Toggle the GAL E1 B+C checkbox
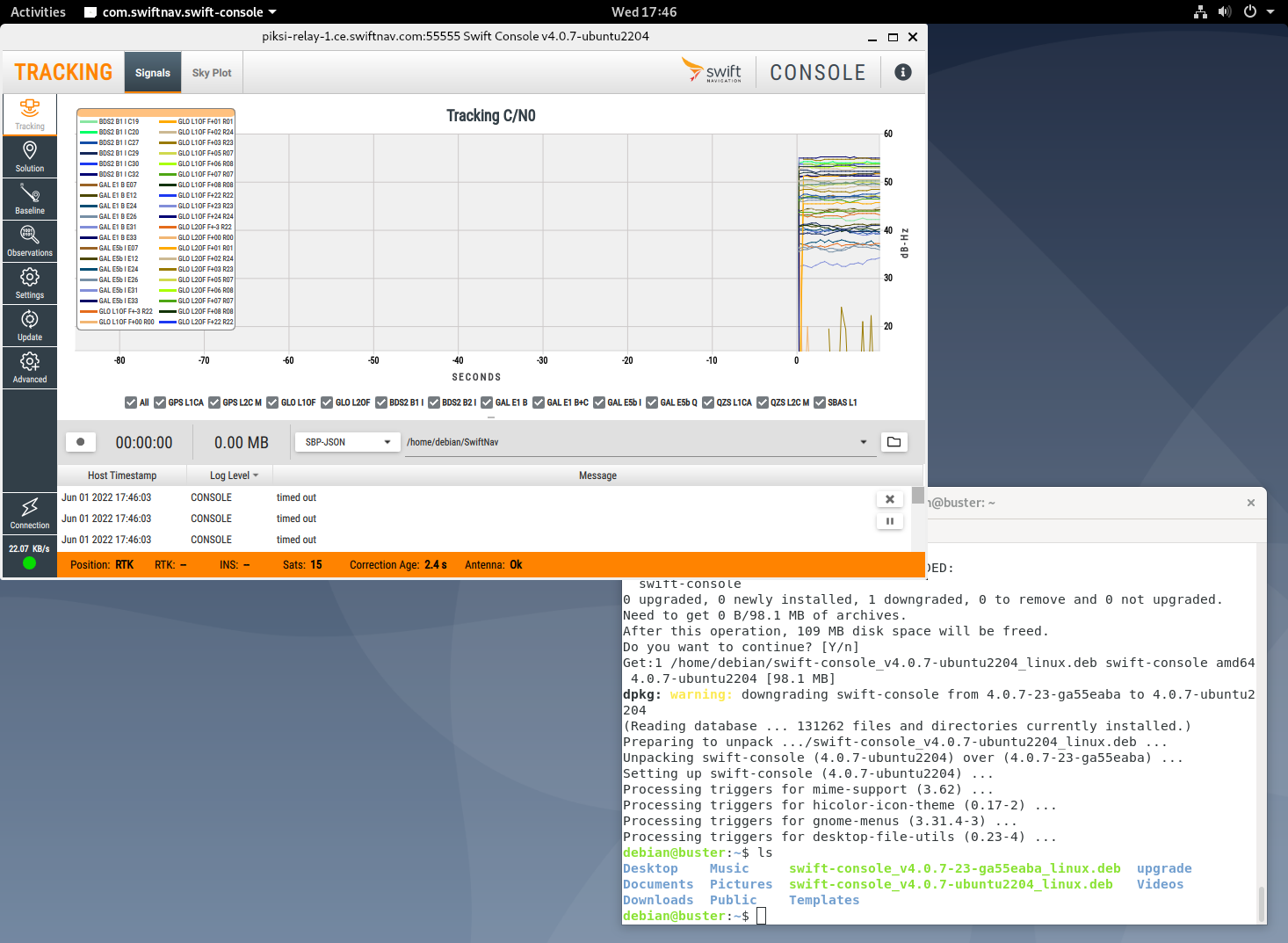Viewport: 1288px width, 943px height. coord(539,403)
